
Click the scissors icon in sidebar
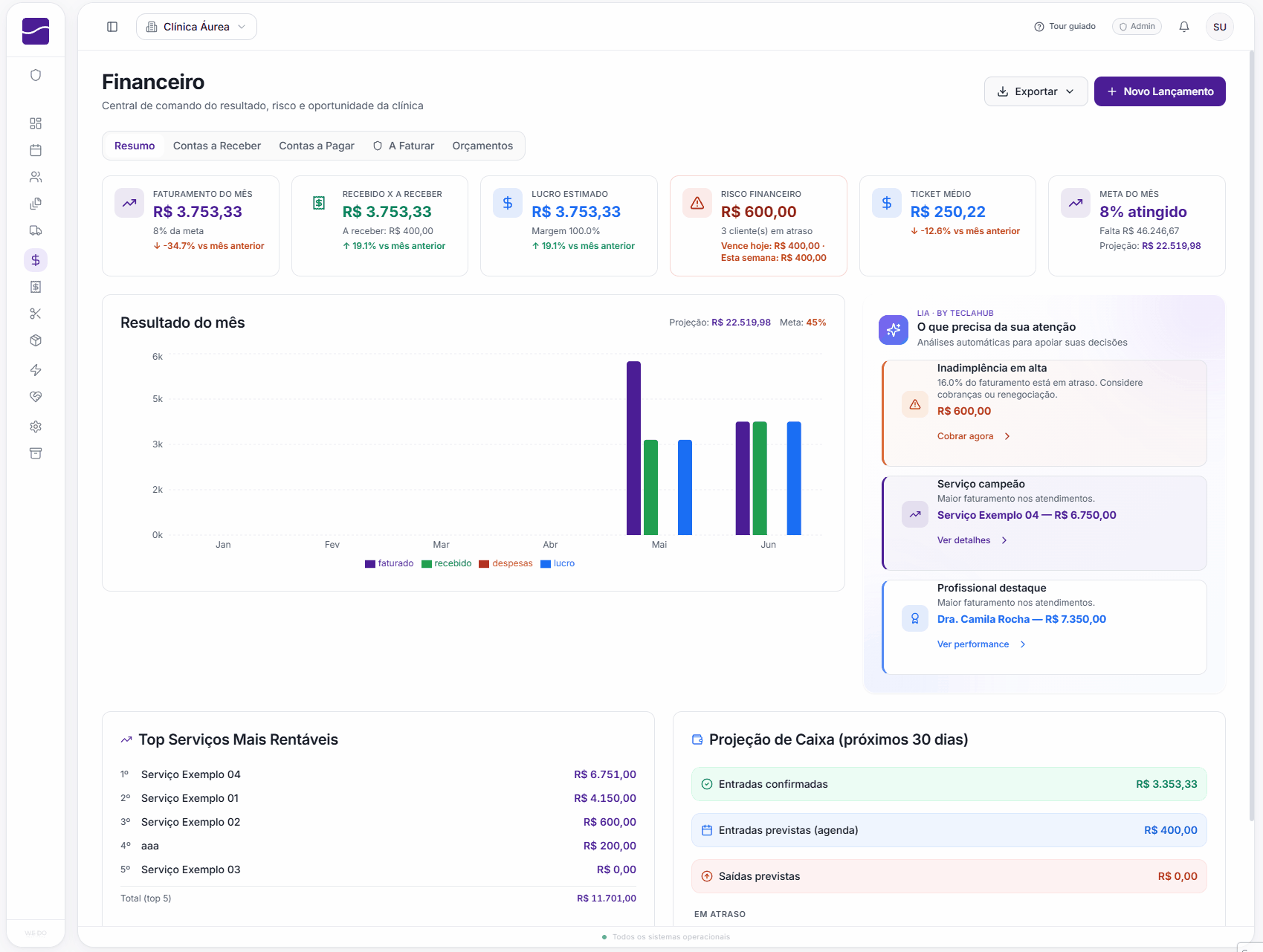click(x=36, y=314)
